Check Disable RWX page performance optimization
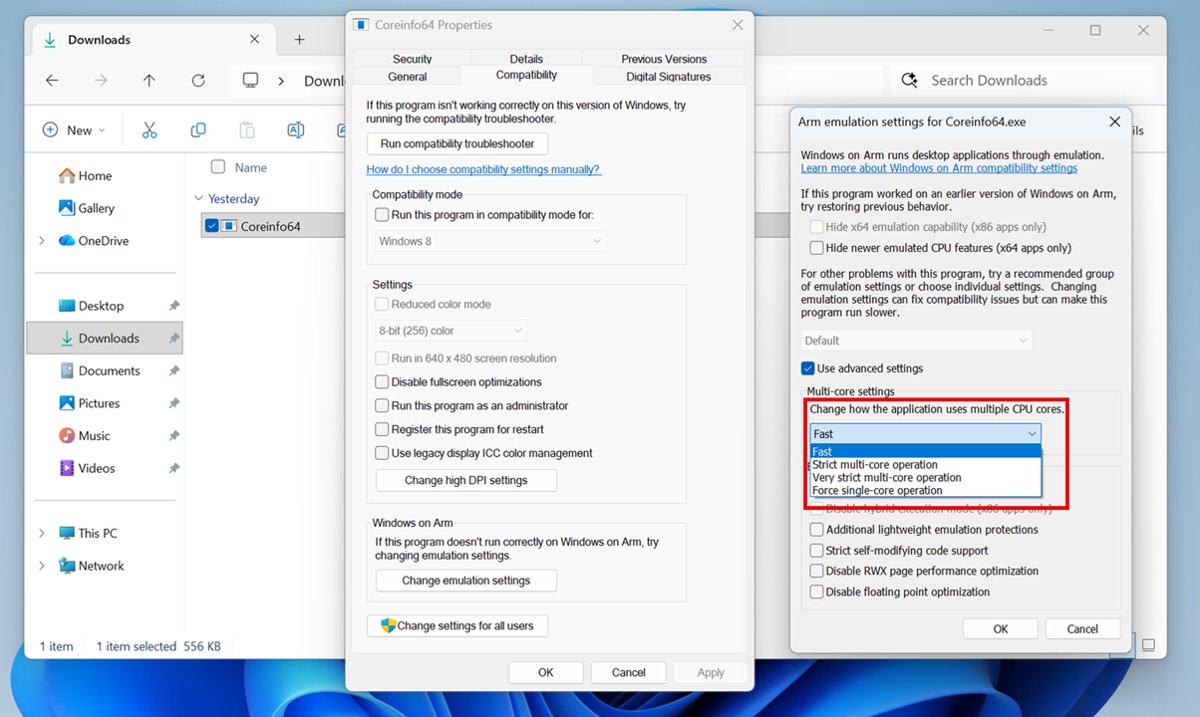Image resolution: width=1200 pixels, height=717 pixels. tap(817, 572)
